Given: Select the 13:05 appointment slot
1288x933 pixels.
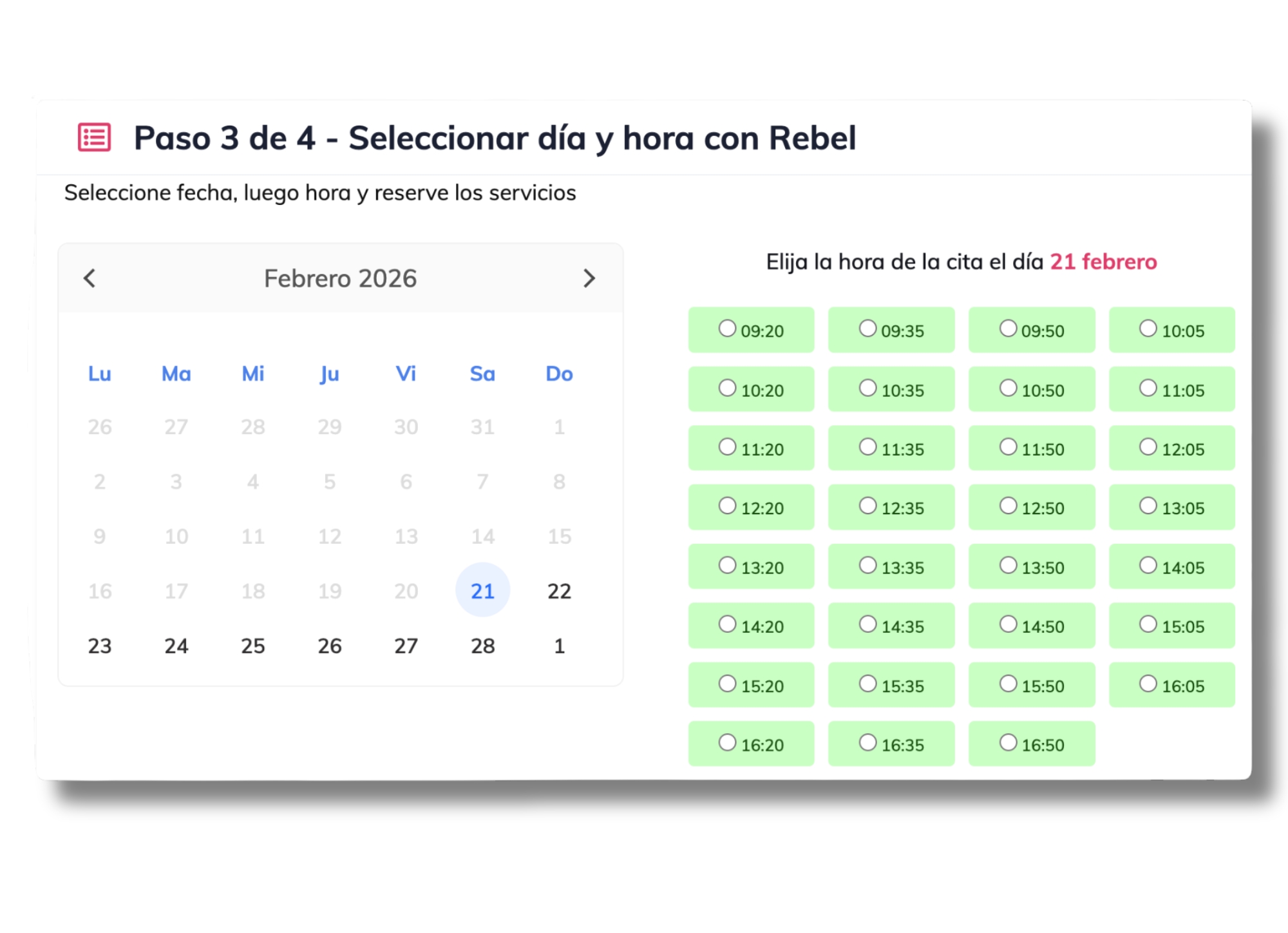Looking at the screenshot, I should click(x=1171, y=507).
